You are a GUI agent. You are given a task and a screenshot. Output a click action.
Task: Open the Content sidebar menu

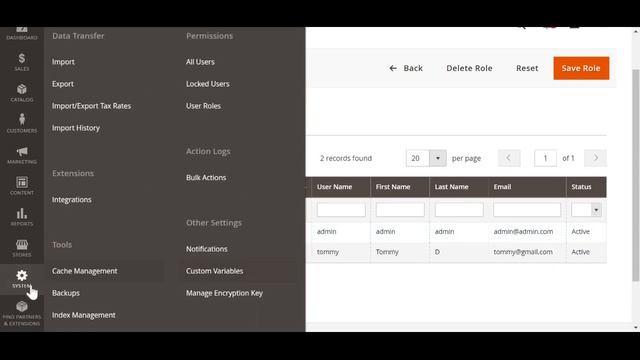point(22,186)
